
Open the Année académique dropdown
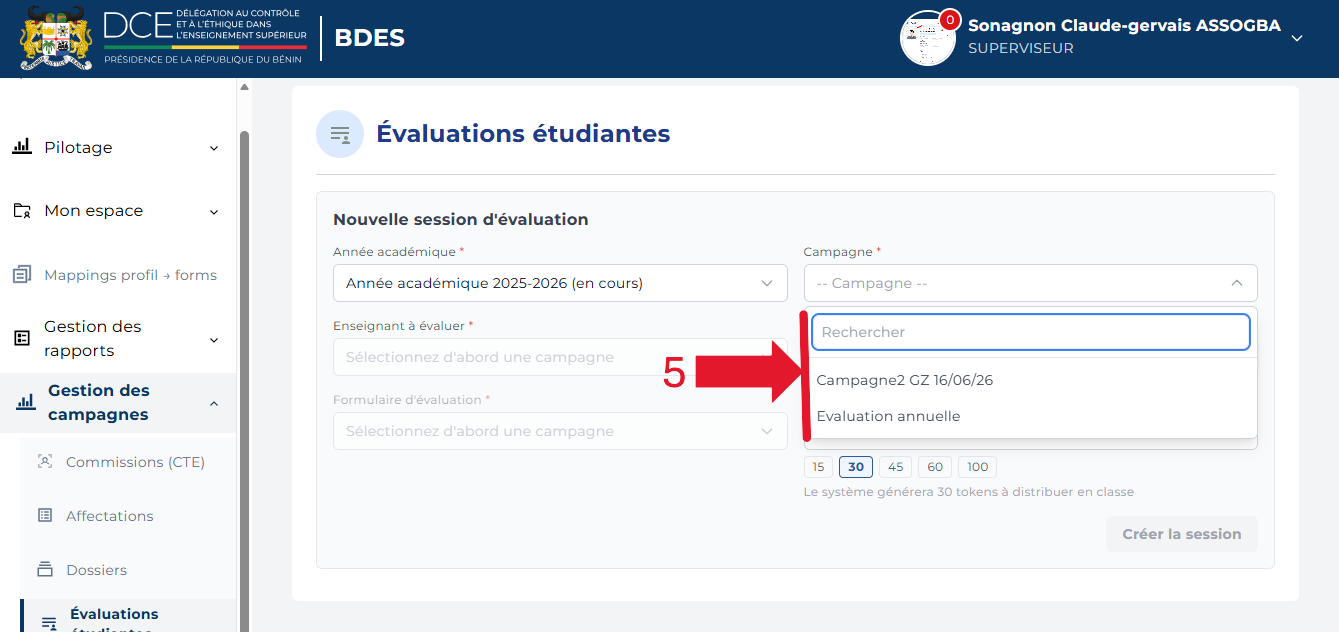click(560, 283)
